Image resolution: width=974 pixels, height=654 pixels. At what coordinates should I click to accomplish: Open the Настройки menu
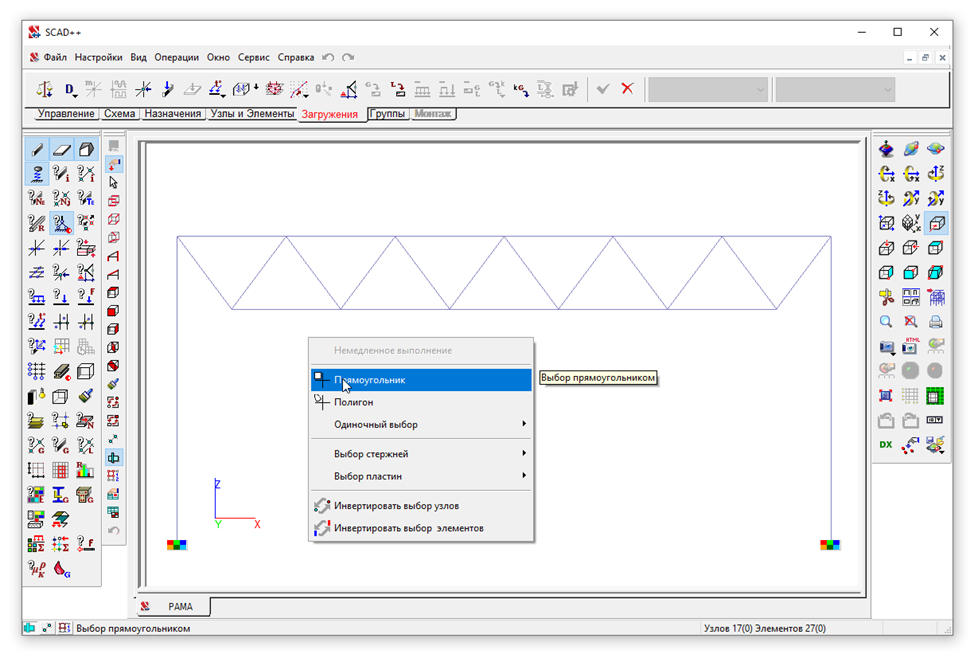[98, 57]
